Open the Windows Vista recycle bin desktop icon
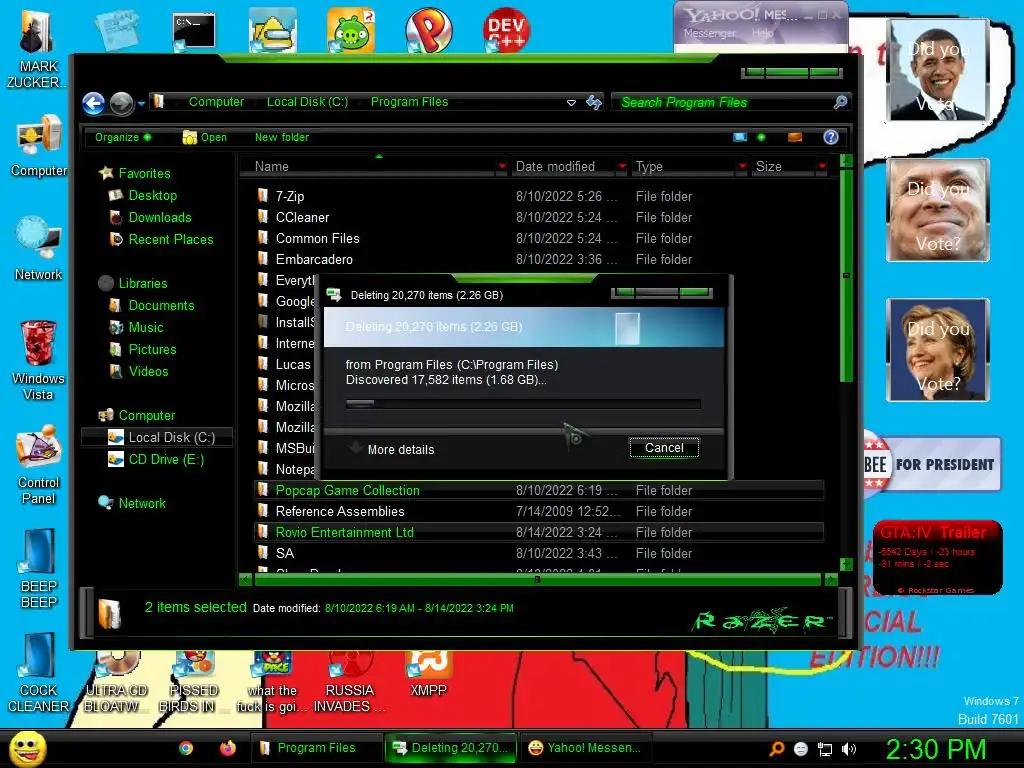This screenshot has width=1024, height=768. point(38,360)
